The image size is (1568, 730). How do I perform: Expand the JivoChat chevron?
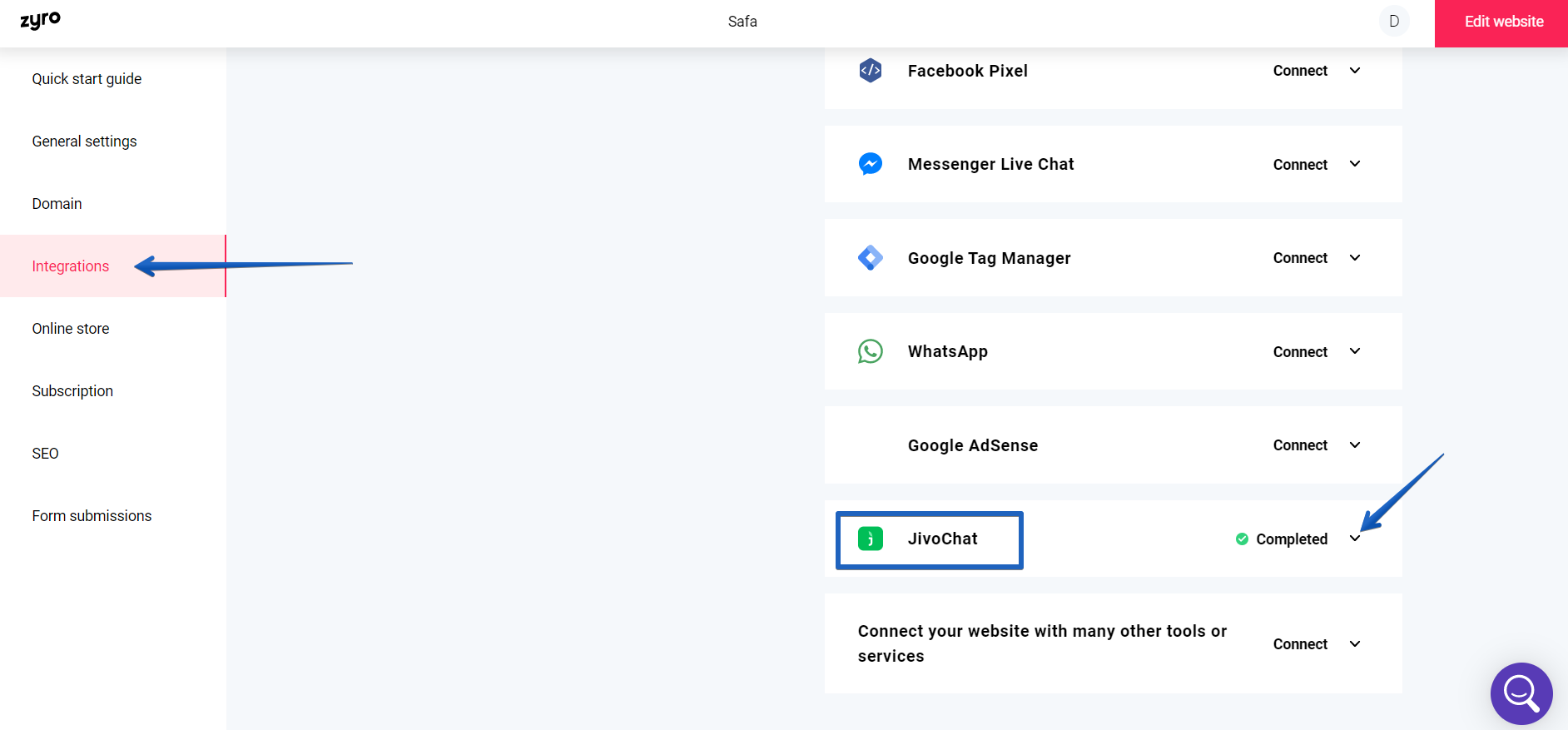1355,539
